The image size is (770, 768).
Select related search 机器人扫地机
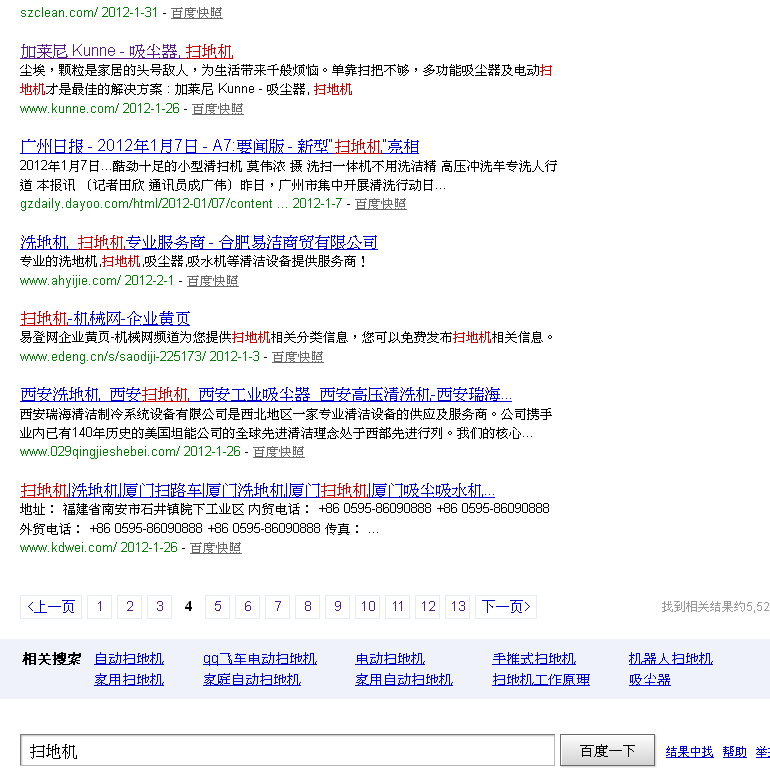tap(671, 658)
